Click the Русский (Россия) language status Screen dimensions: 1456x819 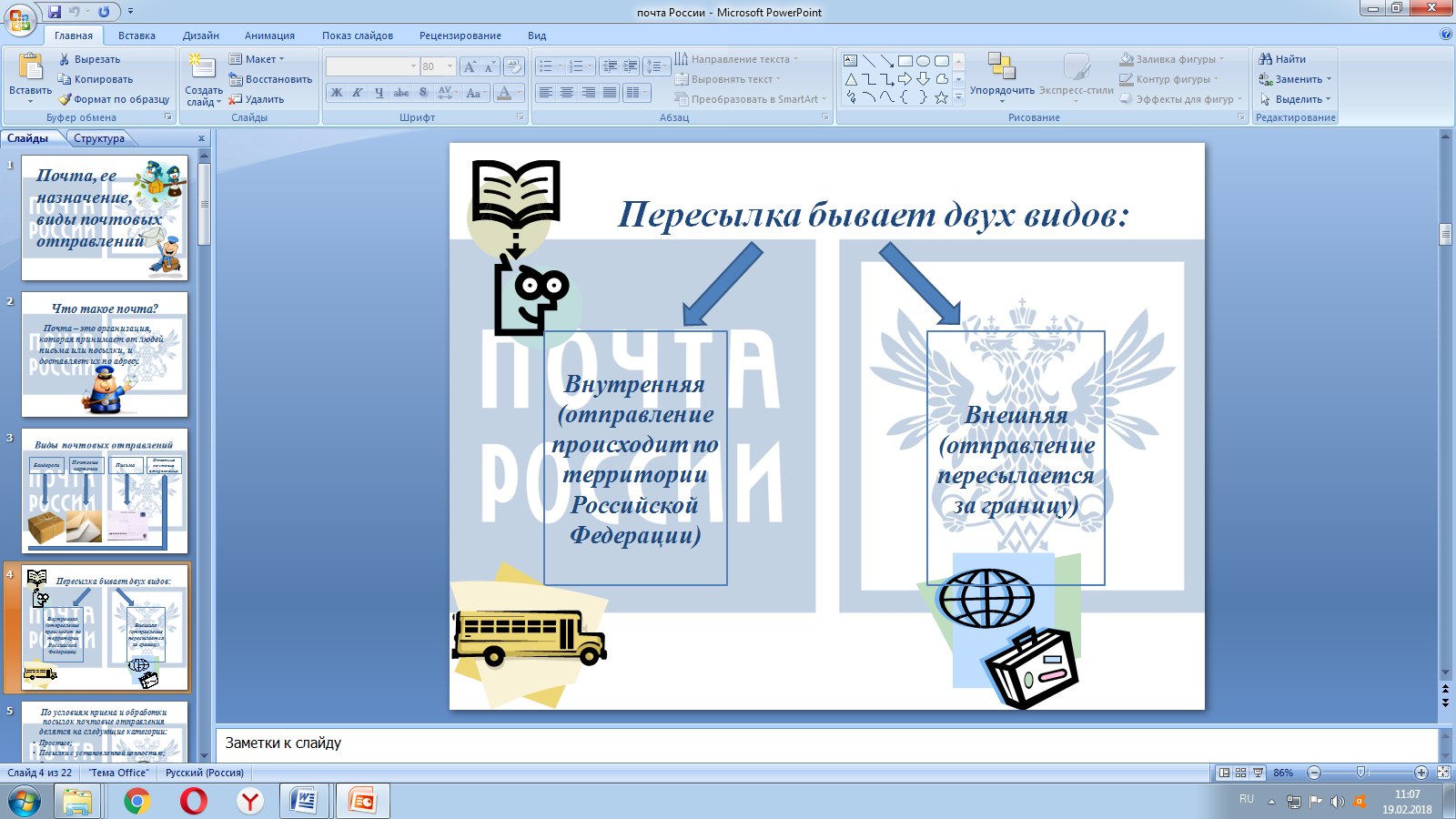tap(205, 773)
